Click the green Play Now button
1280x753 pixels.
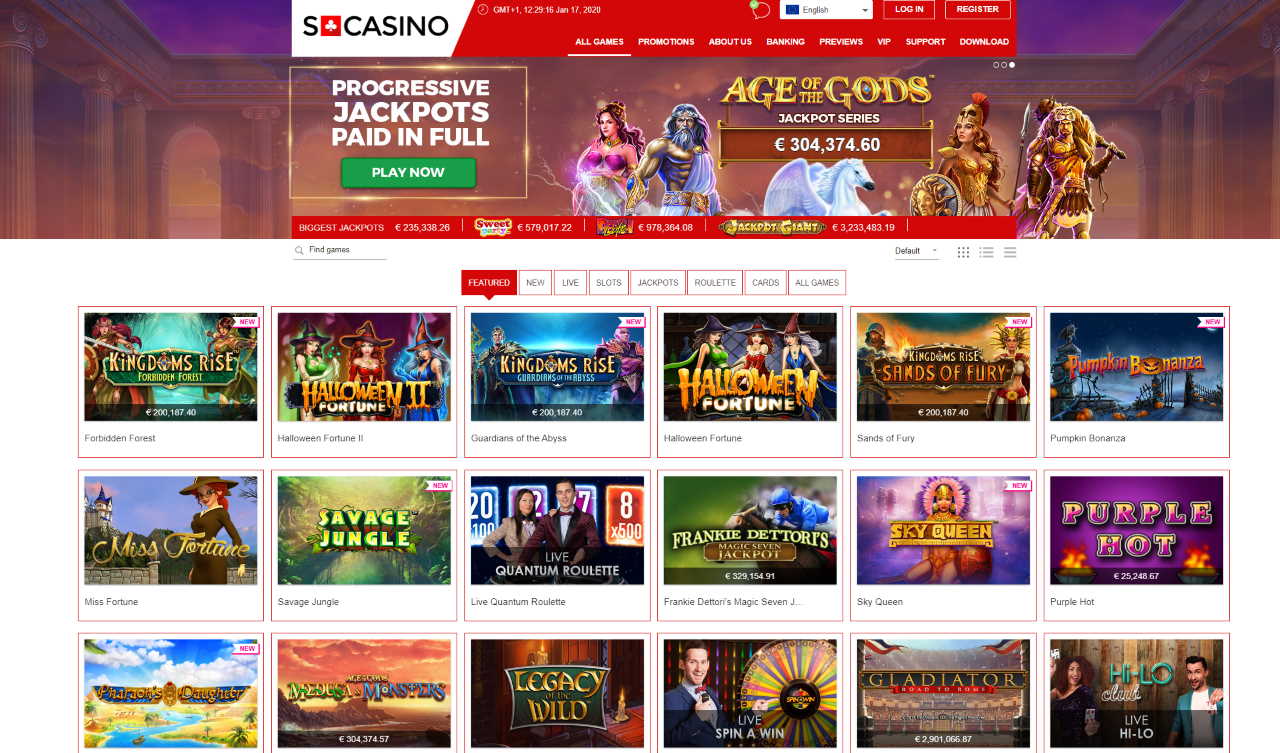408,172
